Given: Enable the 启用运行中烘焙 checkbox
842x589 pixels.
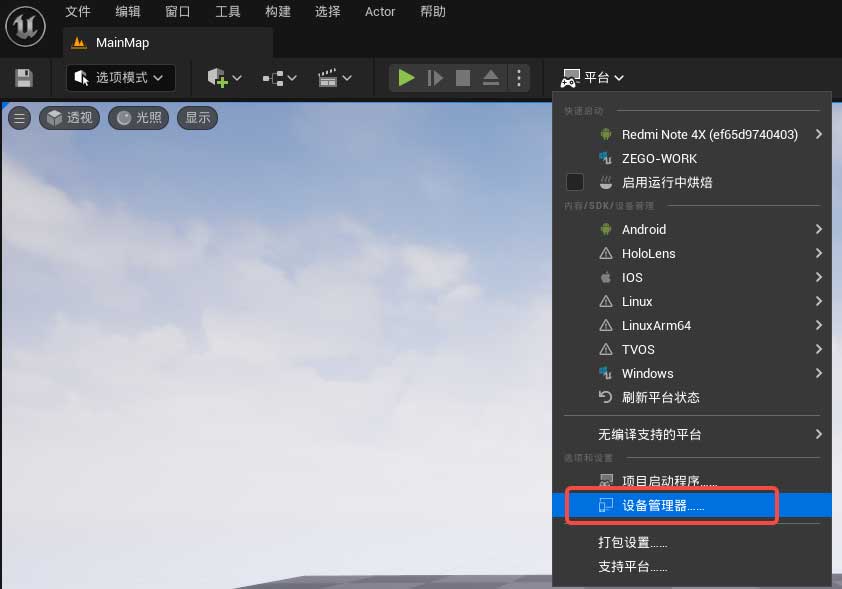Looking at the screenshot, I should (575, 182).
